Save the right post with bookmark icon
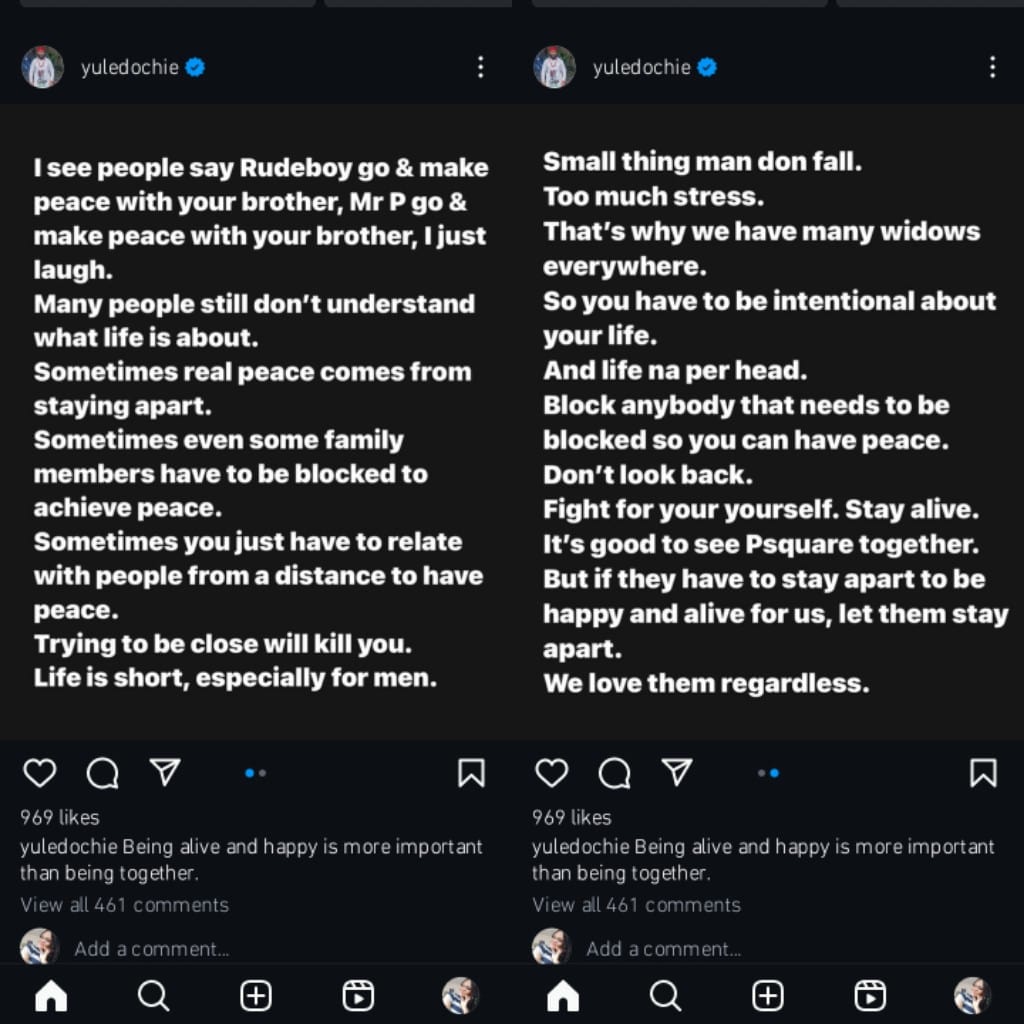 983,773
